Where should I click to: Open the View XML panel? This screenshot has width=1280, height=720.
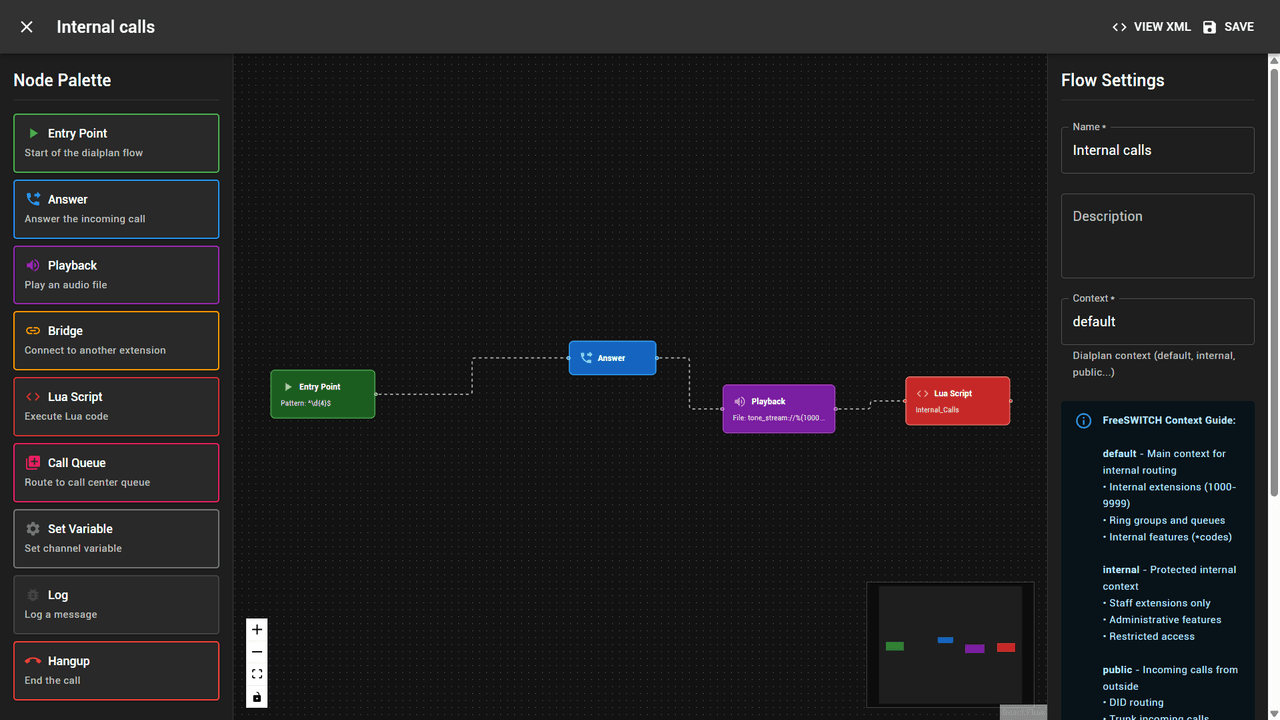click(1151, 27)
